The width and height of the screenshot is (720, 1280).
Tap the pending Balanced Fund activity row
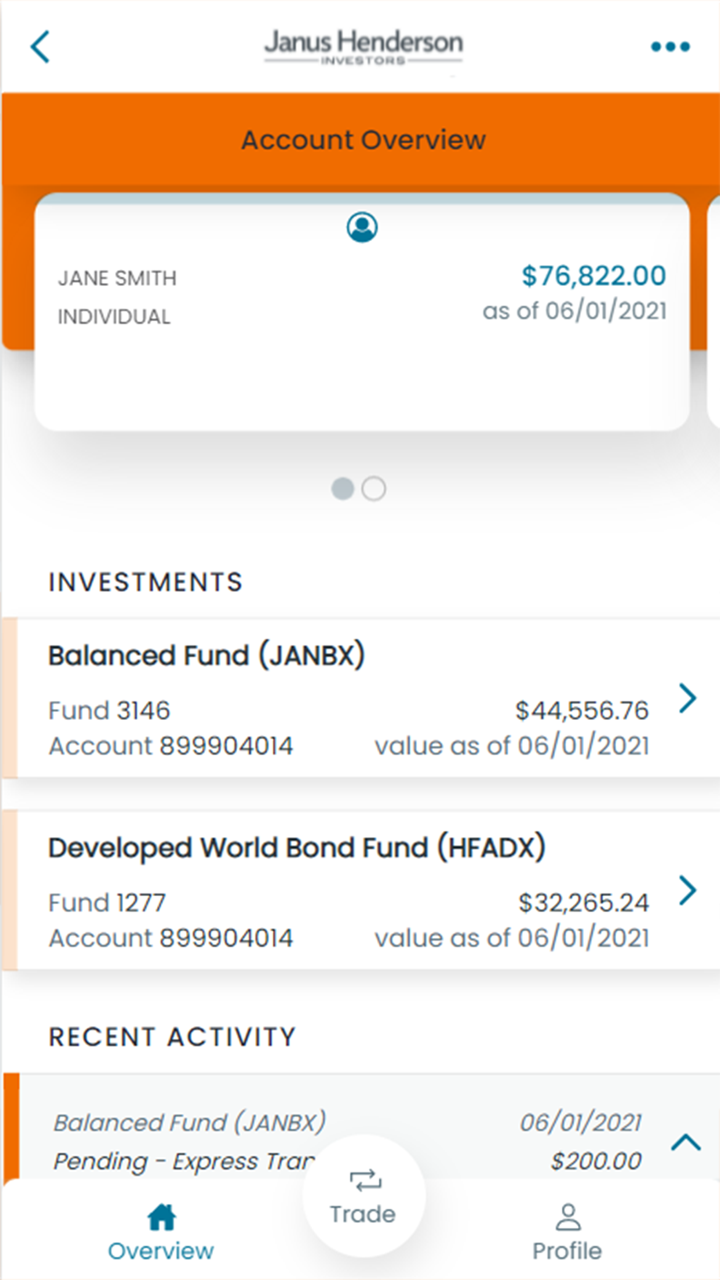300,1140
